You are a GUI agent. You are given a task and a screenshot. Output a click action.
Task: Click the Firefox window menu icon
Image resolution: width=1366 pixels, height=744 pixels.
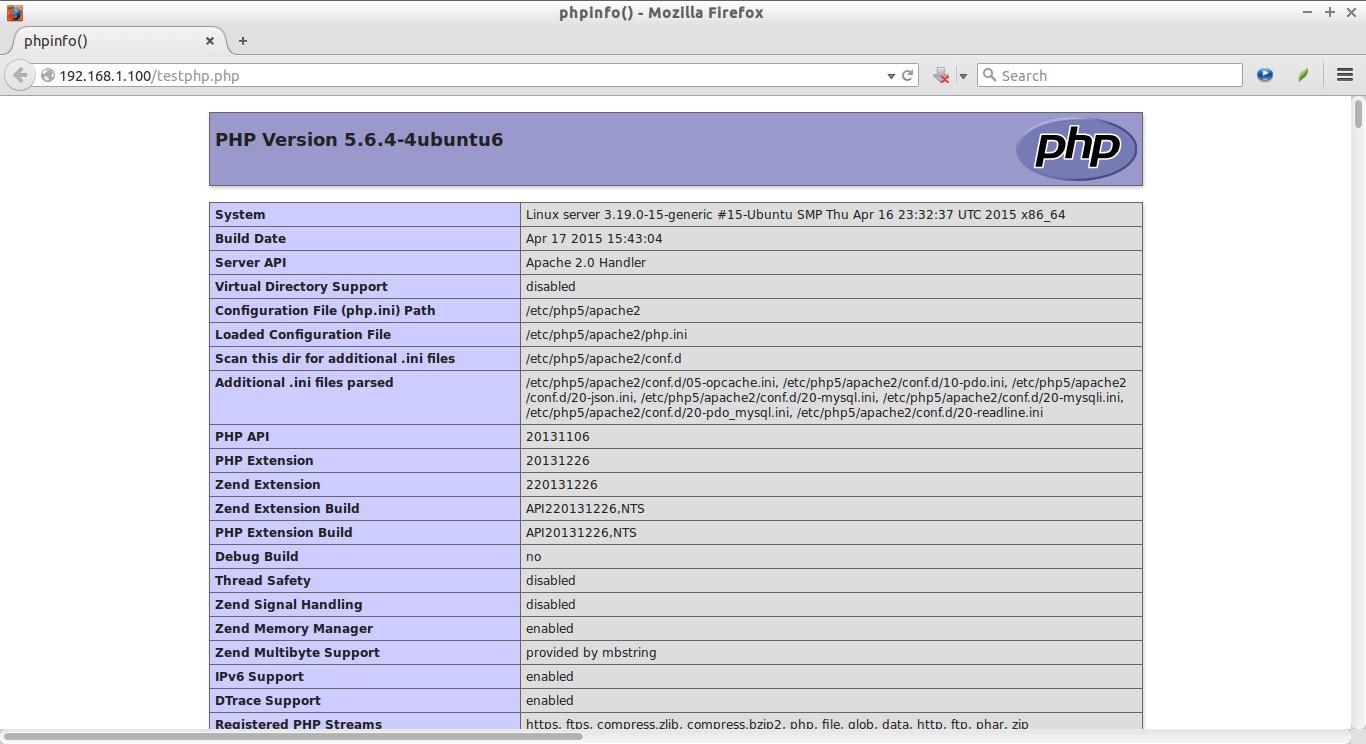[14, 13]
